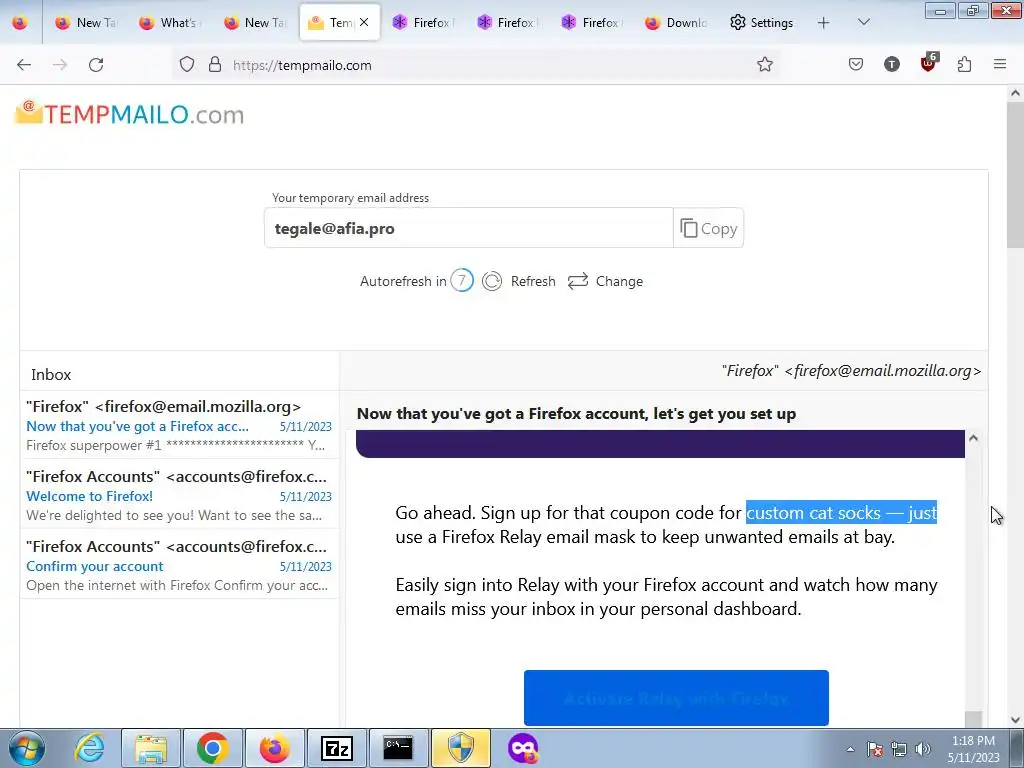Open 7-Zip from the taskbar

336,748
